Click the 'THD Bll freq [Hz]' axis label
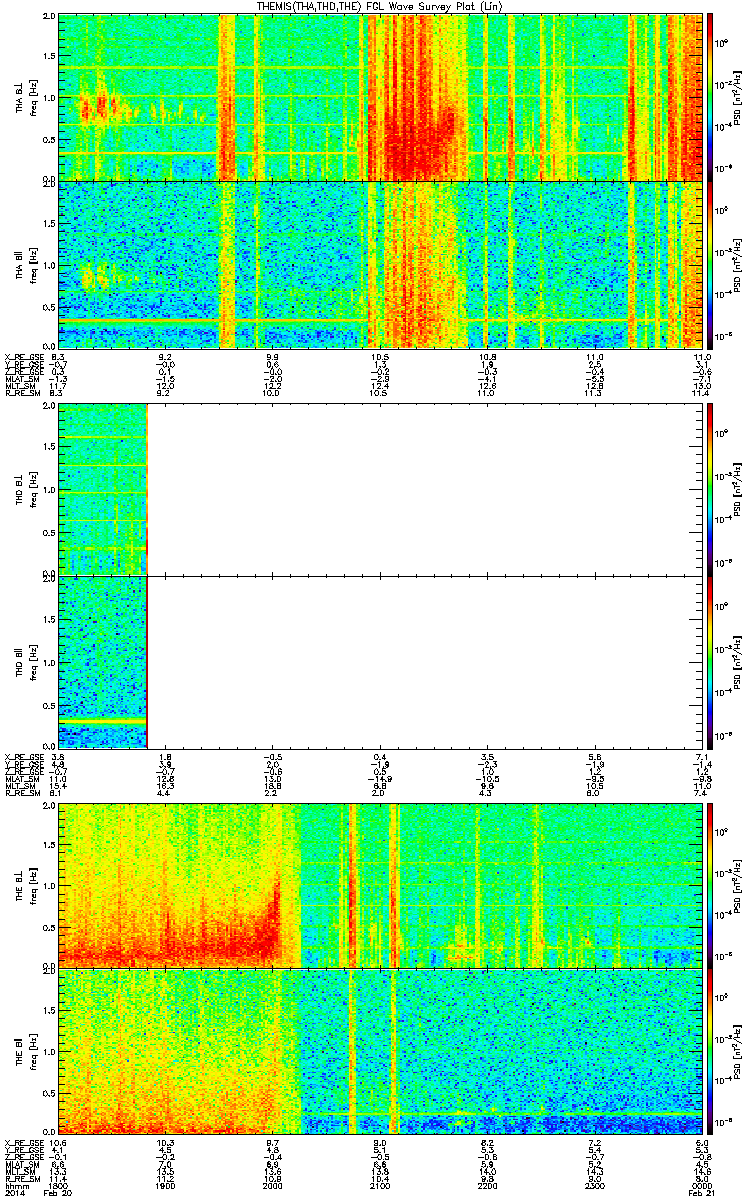 point(27,662)
